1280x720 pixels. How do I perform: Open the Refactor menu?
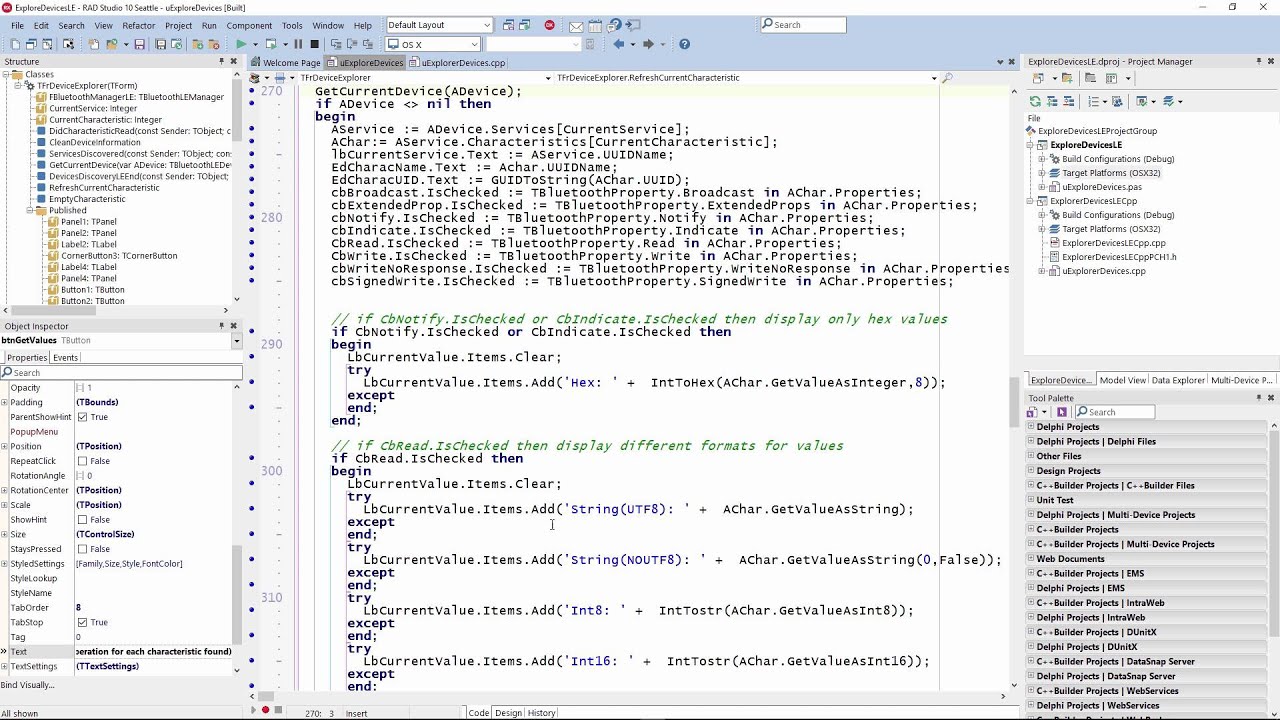138,25
